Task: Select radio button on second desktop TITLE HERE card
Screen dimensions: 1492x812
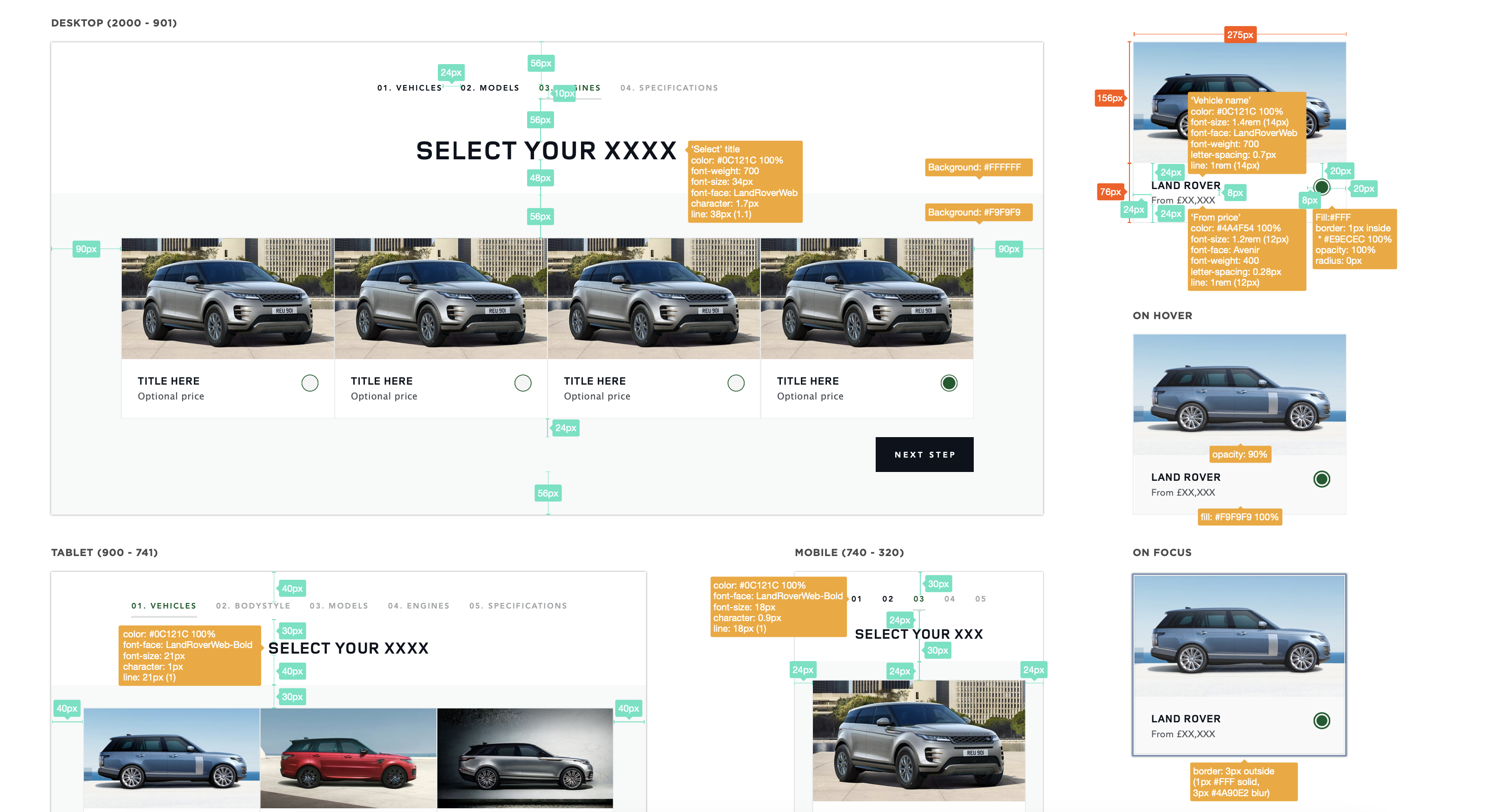Action: pos(523,383)
